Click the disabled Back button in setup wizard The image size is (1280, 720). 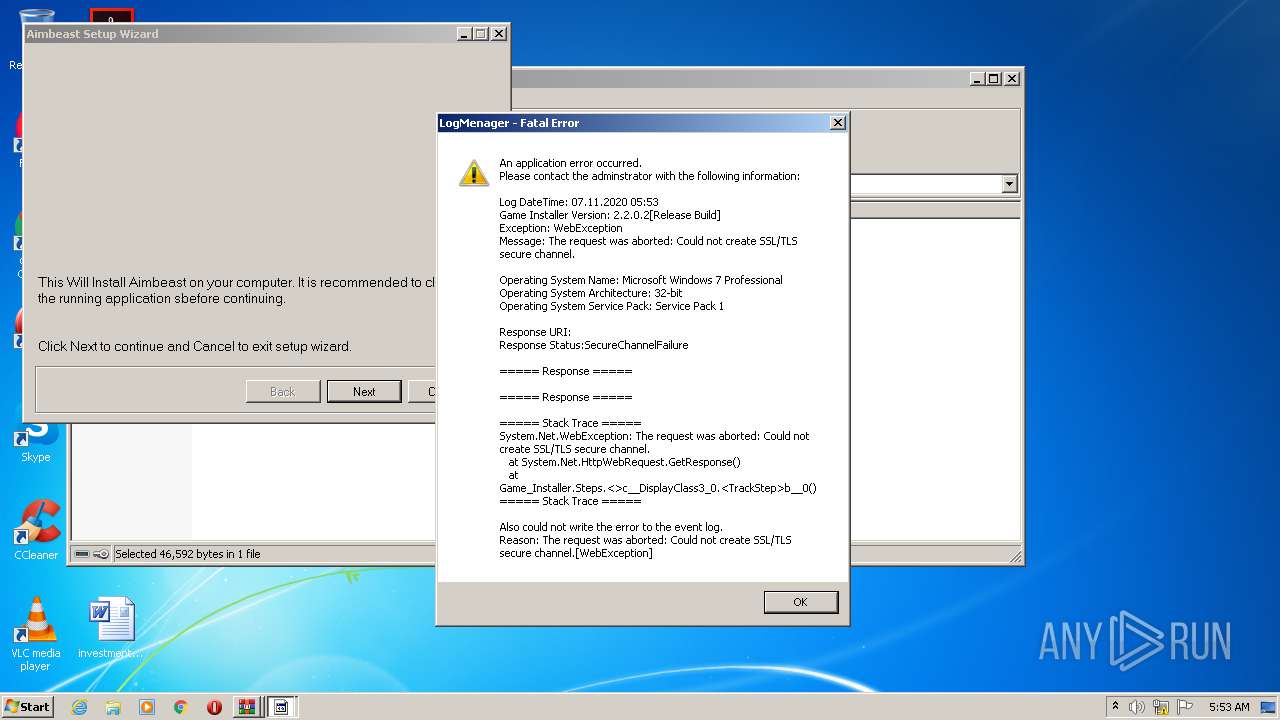point(283,391)
